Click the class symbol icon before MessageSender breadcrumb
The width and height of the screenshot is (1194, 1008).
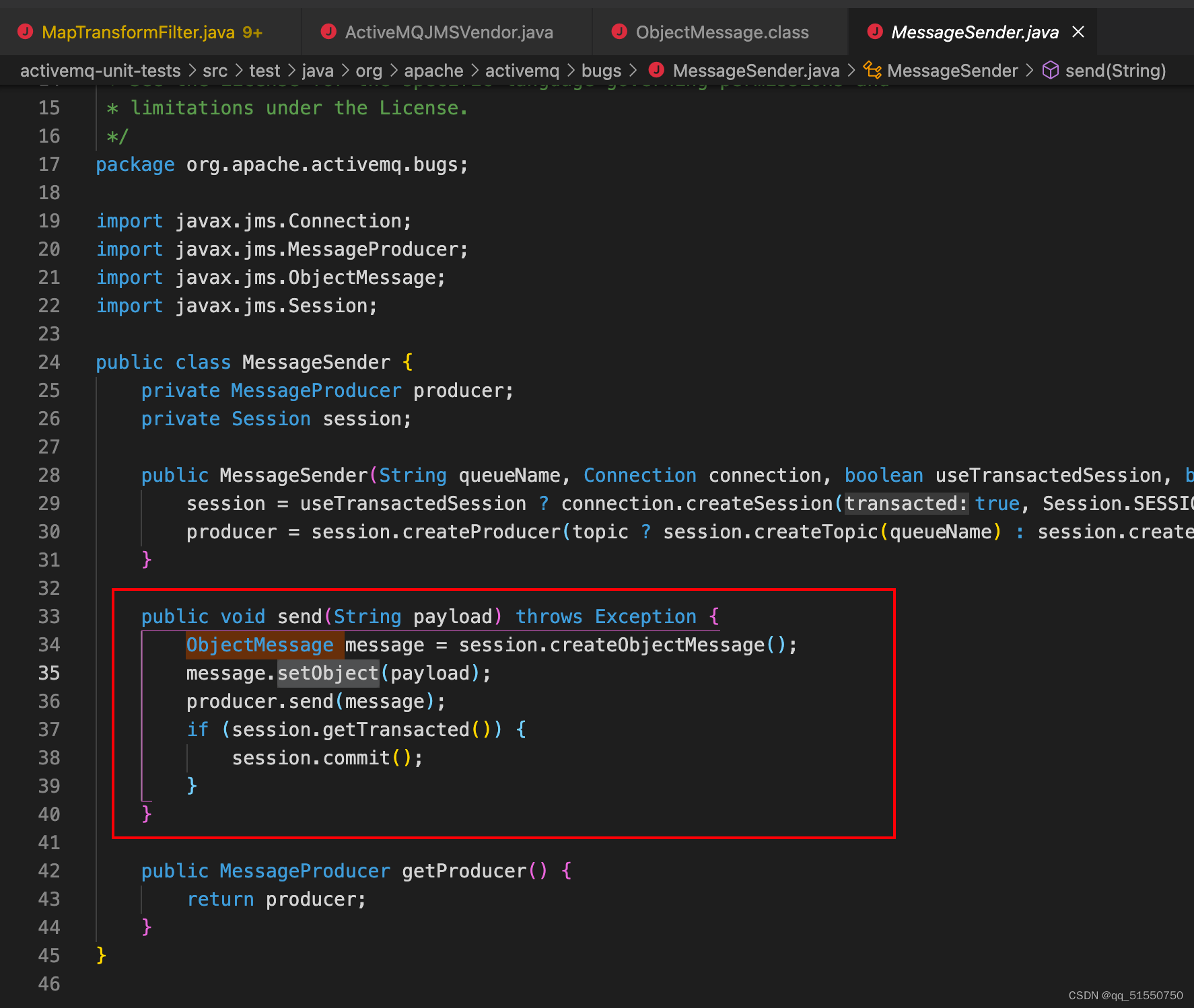click(873, 70)
